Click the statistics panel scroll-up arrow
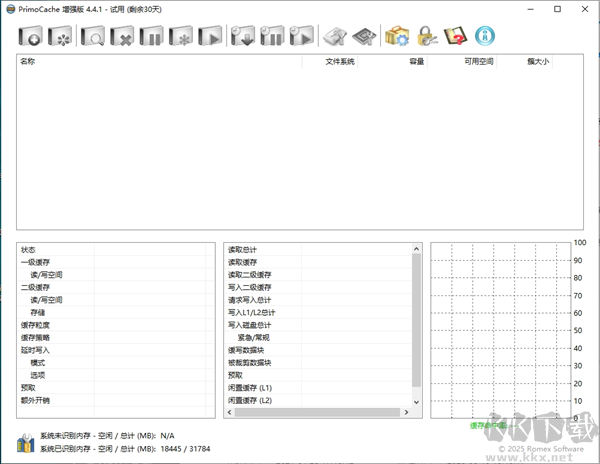Viewport: 600px width, 464px height. click(x=417, y=249)
